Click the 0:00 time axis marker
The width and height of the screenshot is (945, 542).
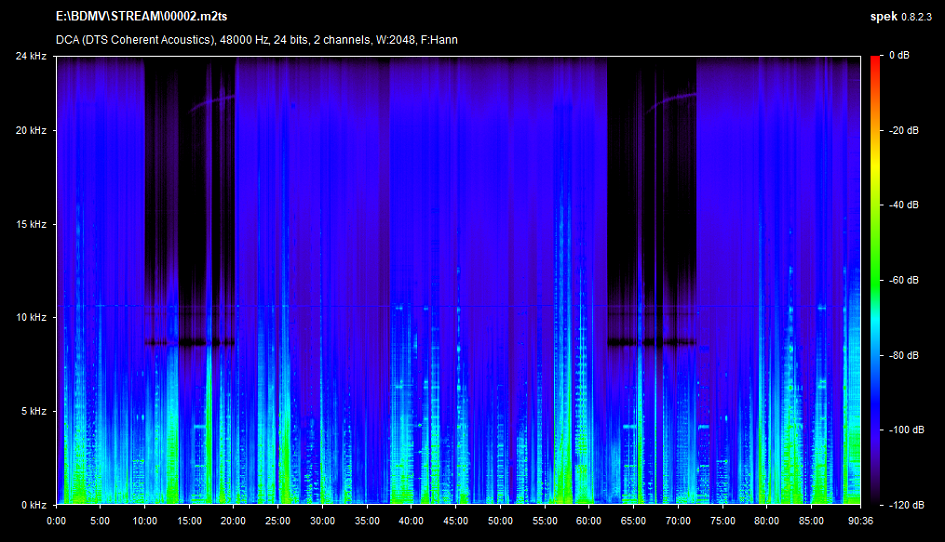57,520
